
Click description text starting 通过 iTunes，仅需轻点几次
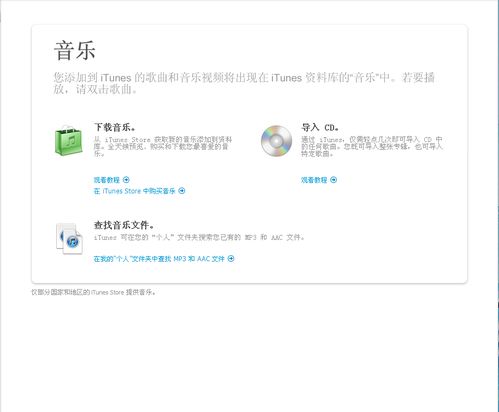click(372, 147)
